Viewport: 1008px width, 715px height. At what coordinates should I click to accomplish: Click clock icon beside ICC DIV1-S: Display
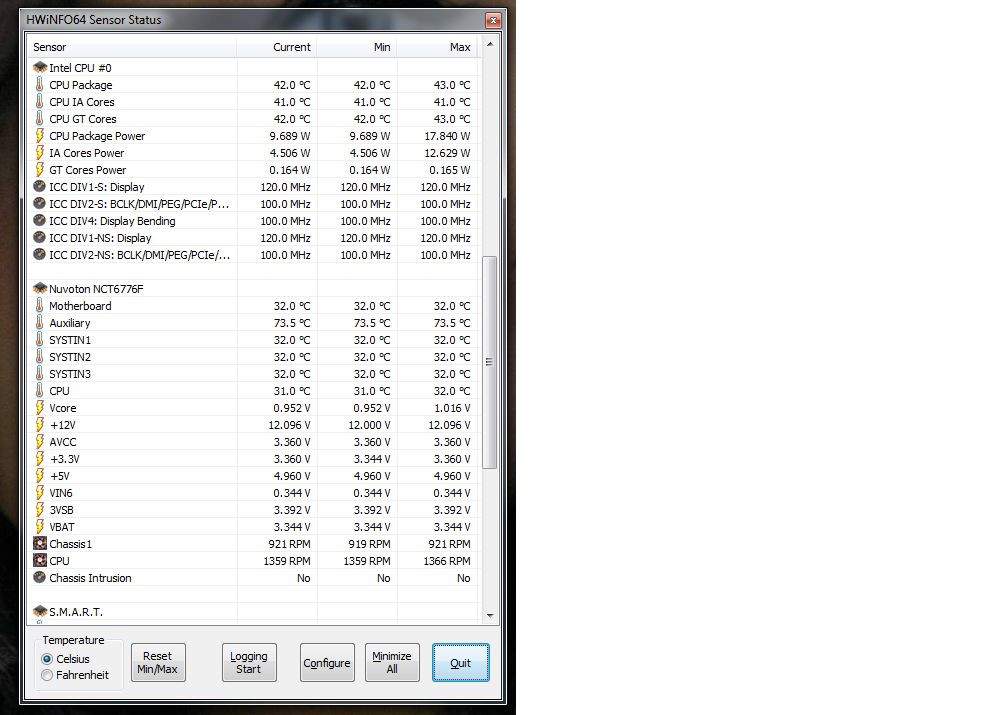click(39, 186)
